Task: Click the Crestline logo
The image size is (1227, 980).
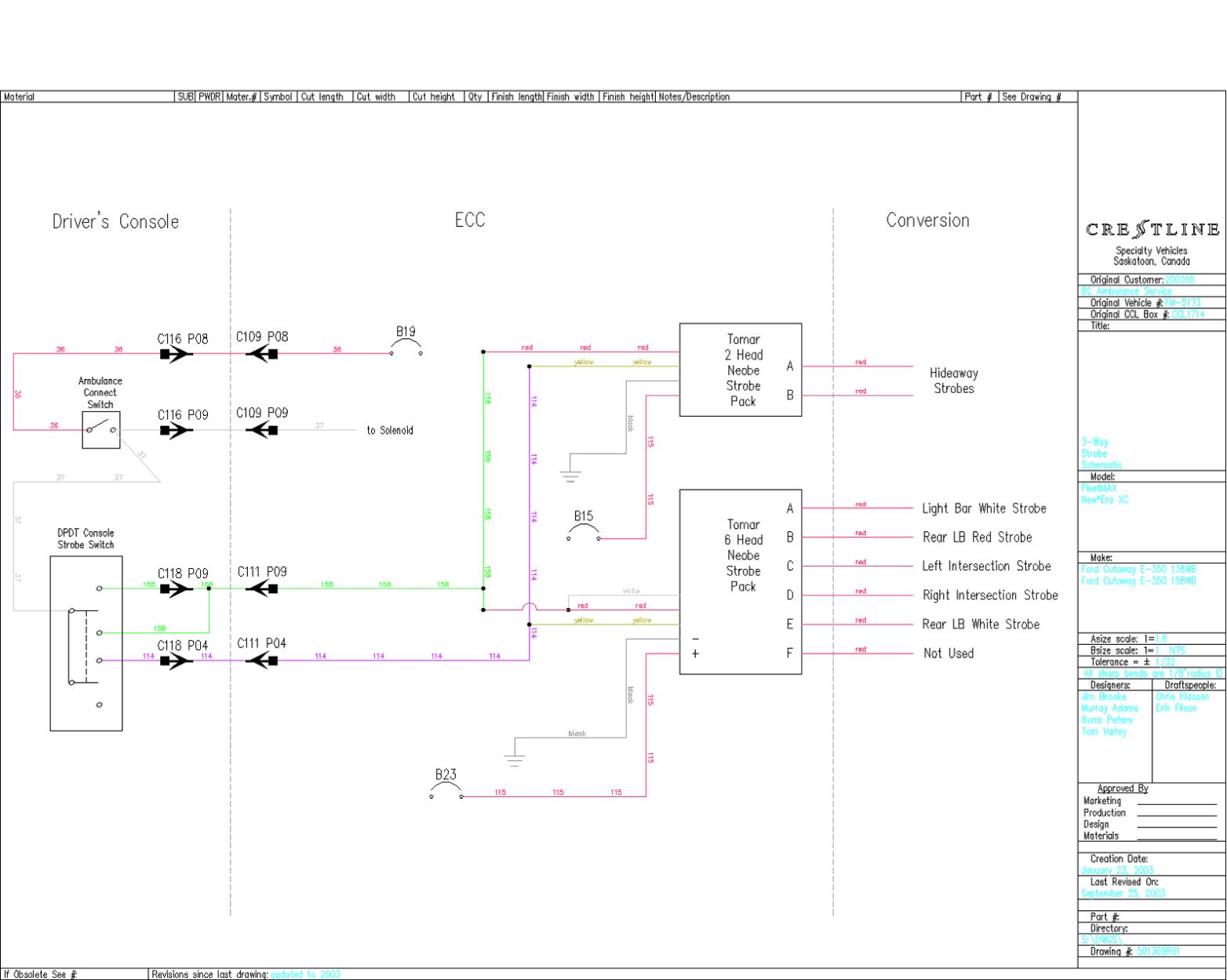Action: pos(1152,230)
